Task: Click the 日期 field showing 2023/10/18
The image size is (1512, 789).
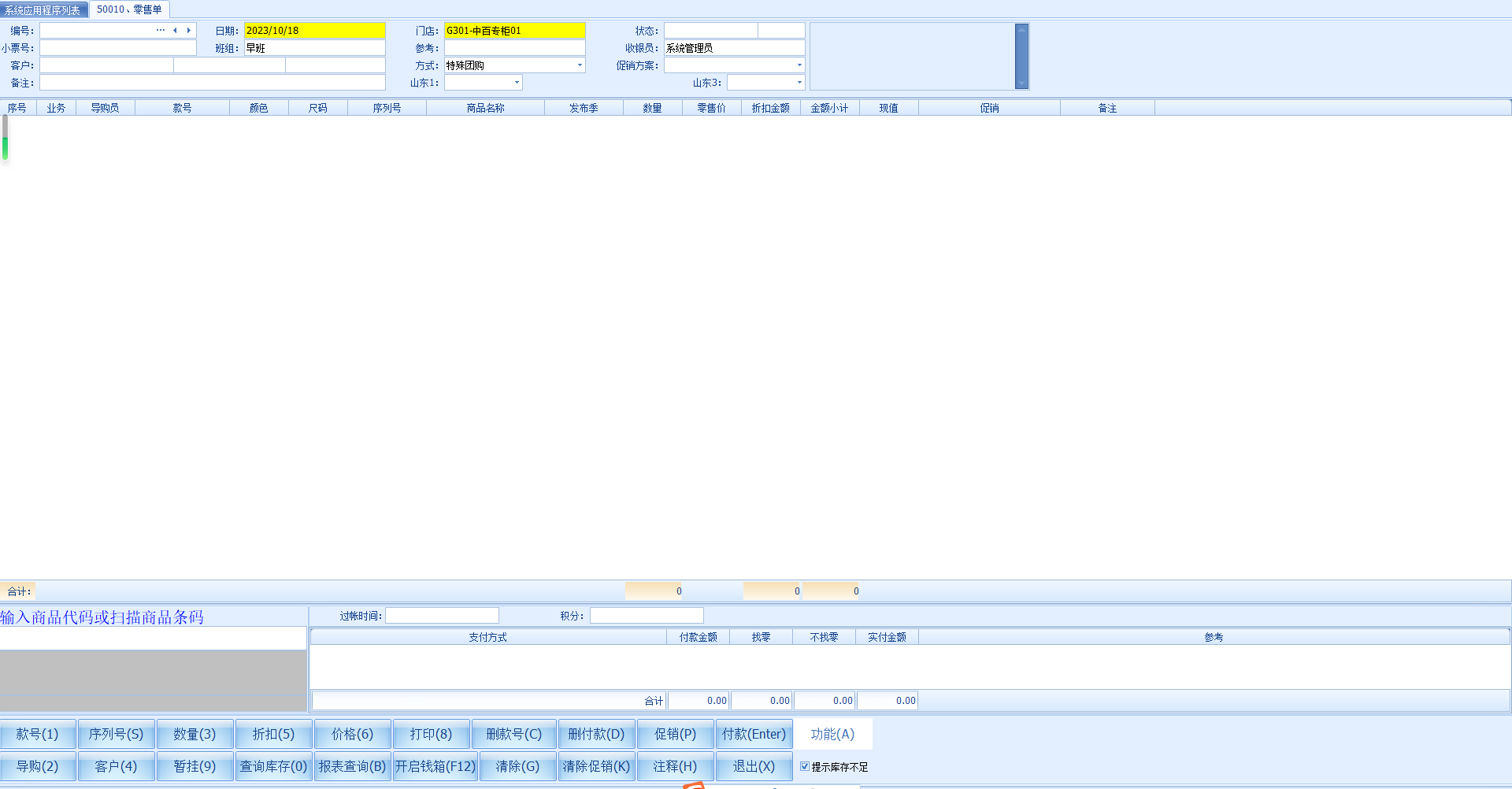Action: (x=315, y=31)
